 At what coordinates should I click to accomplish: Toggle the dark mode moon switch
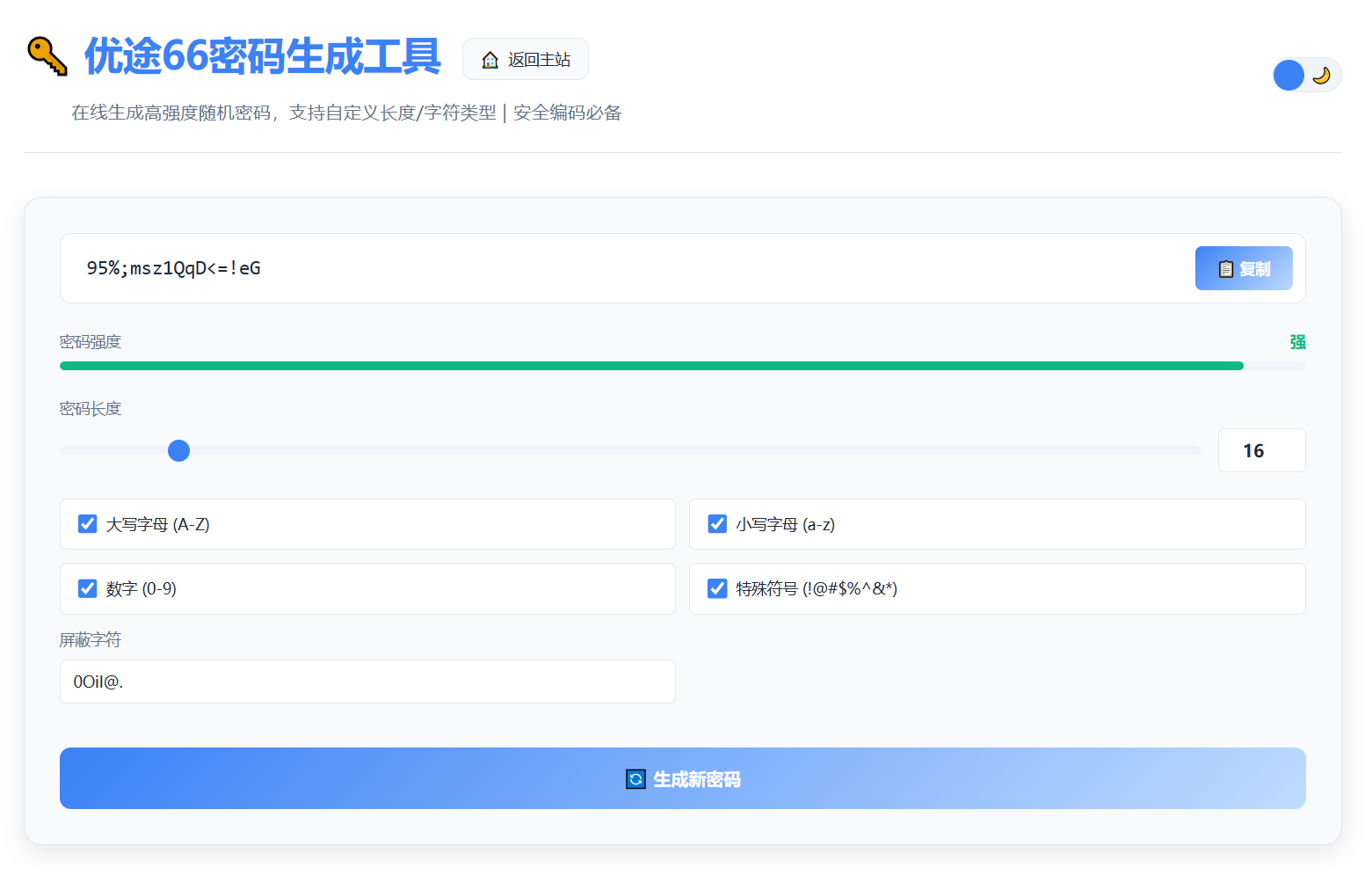[1307, 76]
